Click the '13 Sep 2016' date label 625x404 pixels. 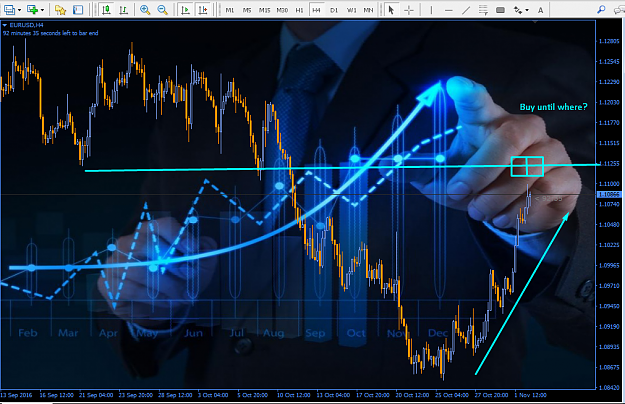point(16,395)
